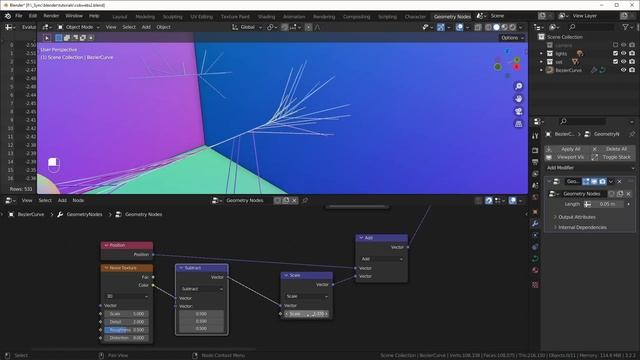Open the Blender logo application menu

pyautogui.click(x=8, y=16)
